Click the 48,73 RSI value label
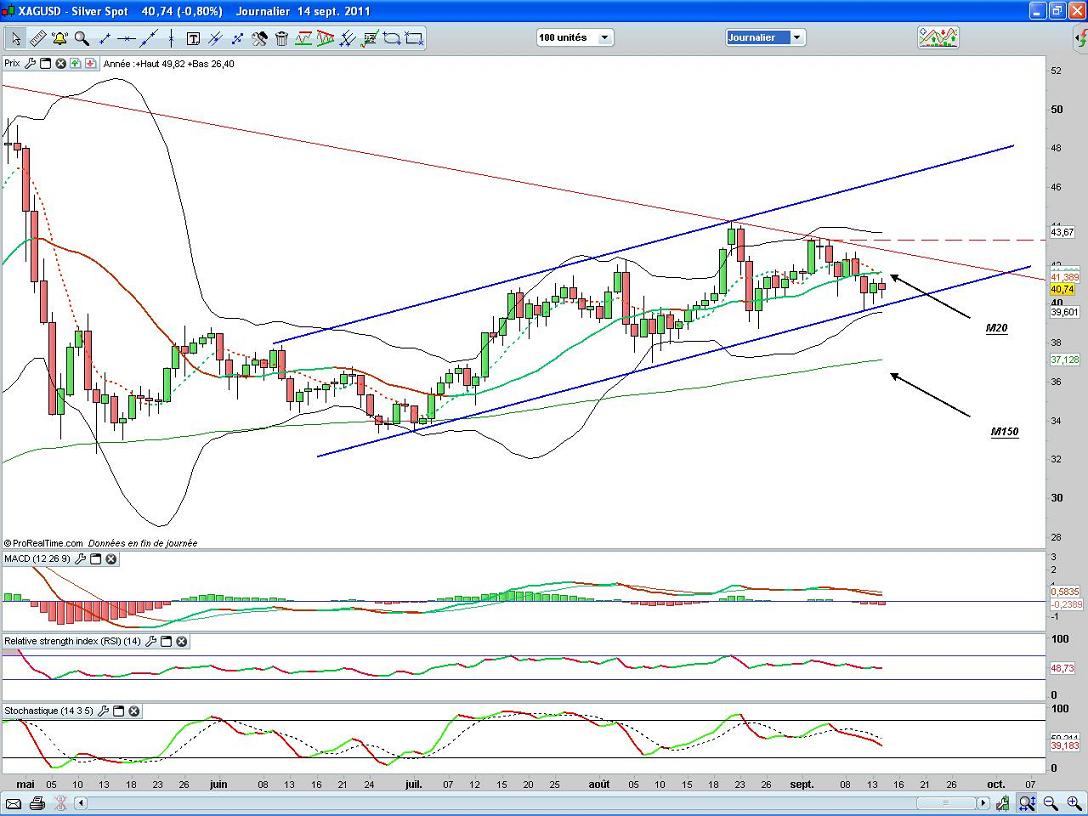This screenshot has height=816, width=1088. 1064,668
